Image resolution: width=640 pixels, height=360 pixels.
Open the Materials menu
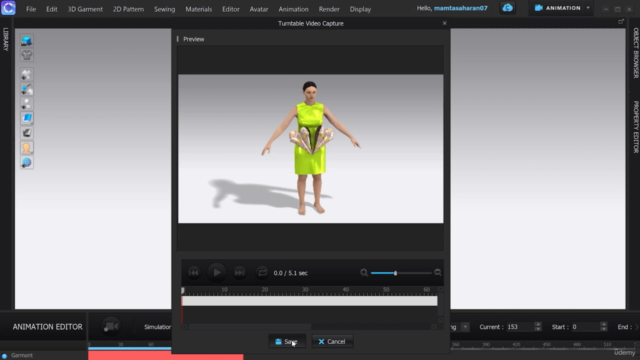pyautogui.click(x=198, y=9)
